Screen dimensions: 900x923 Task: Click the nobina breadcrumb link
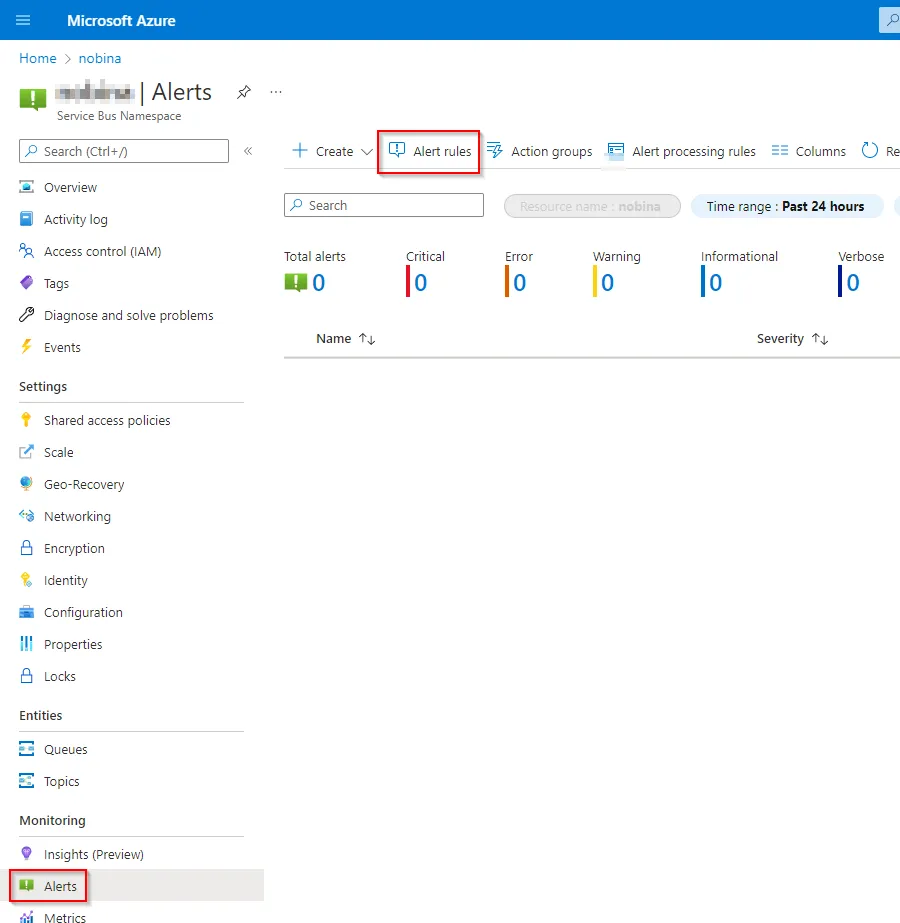100,58
